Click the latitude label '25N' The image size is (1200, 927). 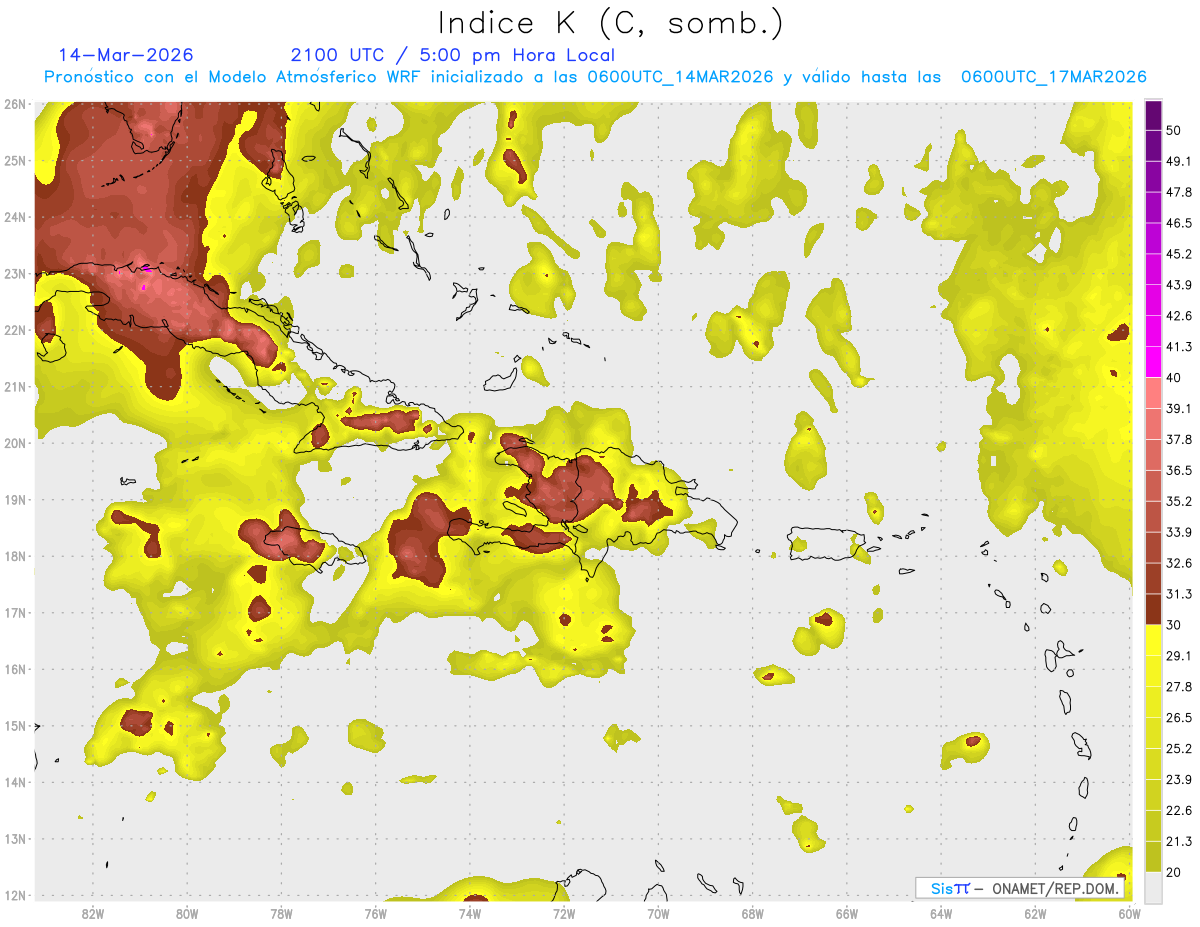point(15,161)
